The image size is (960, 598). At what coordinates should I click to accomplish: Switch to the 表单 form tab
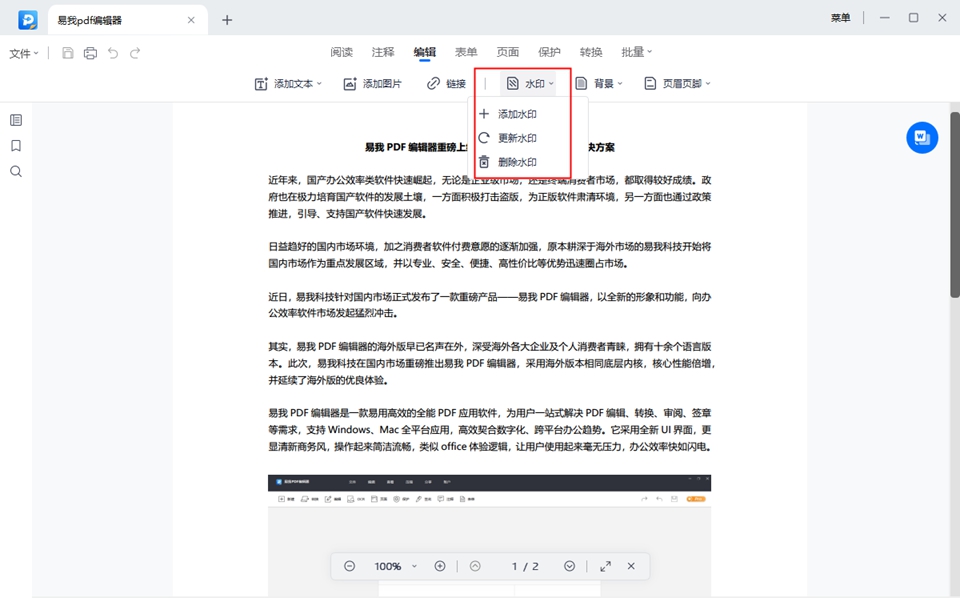pos(466,52)
